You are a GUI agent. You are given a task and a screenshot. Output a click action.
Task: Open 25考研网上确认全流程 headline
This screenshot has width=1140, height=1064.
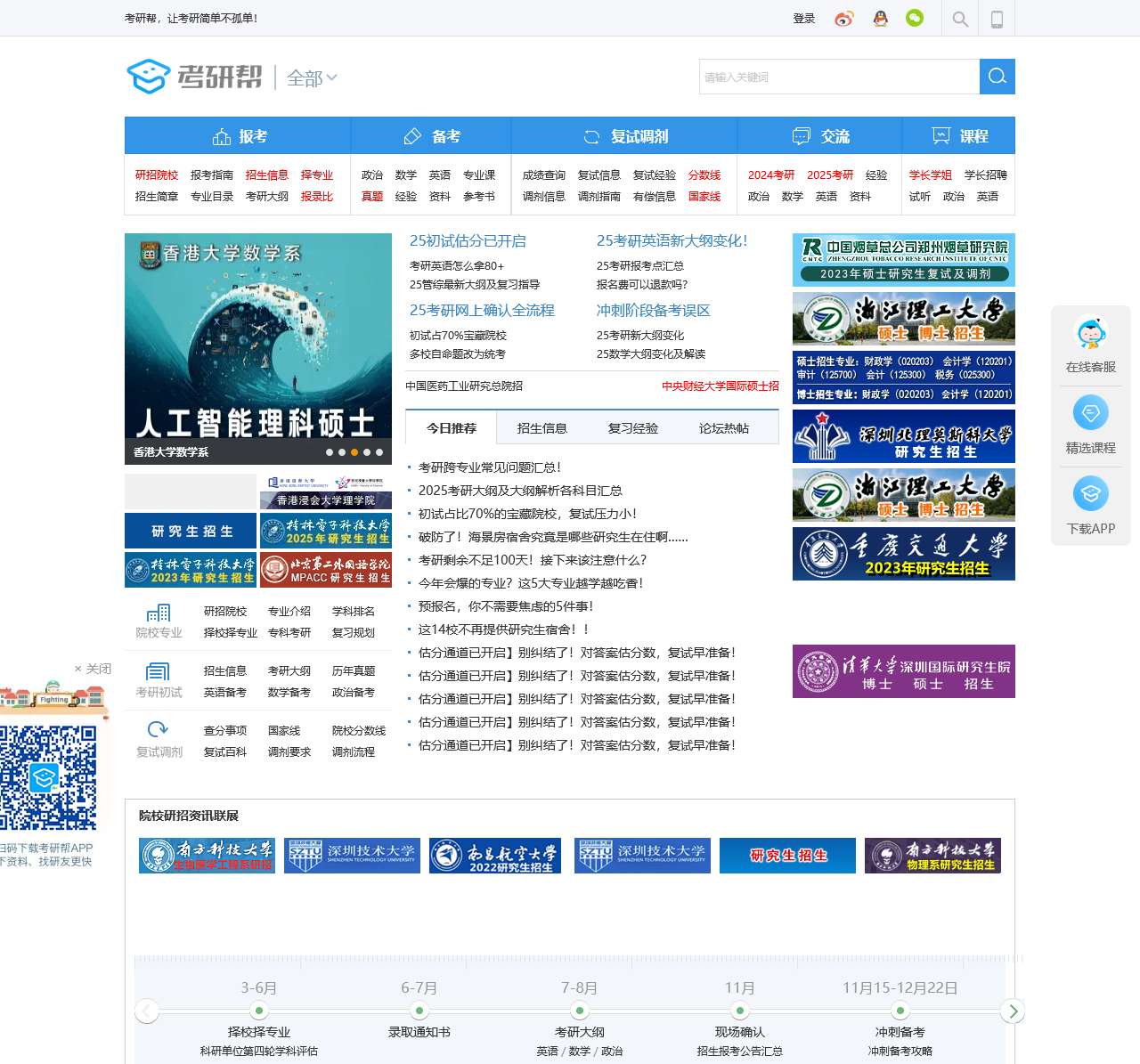(x=482, y=311)
